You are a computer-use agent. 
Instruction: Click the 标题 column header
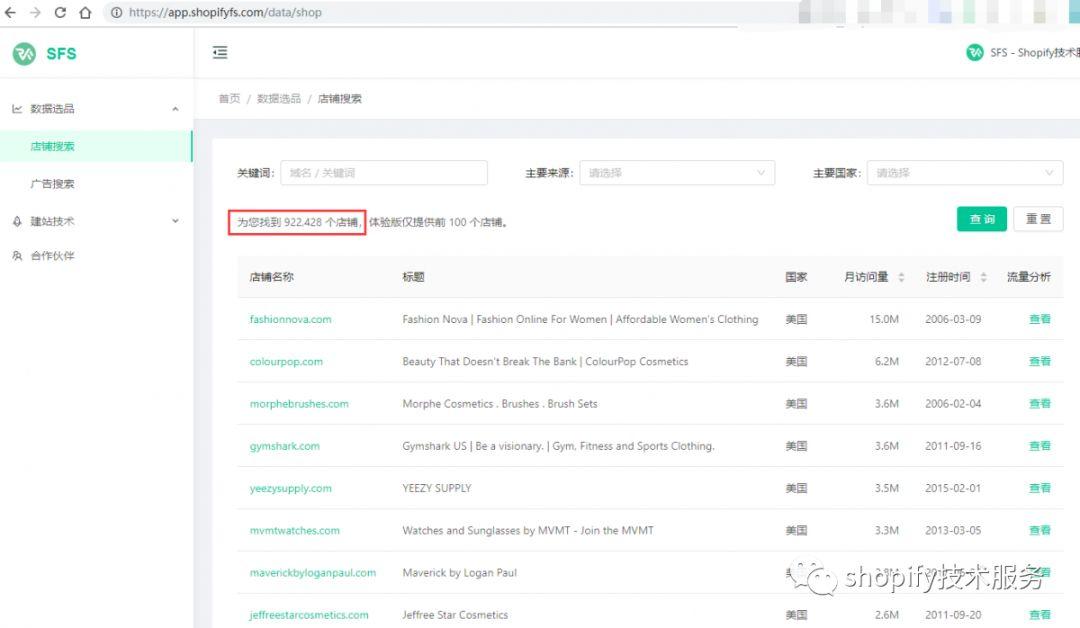[x=413, y=277]
